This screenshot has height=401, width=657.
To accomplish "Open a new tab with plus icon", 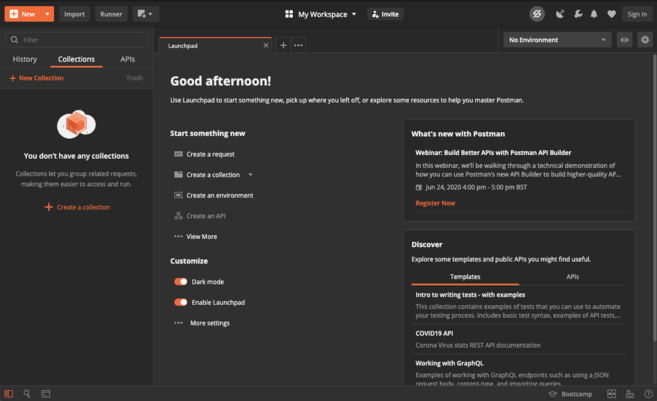I will point(283,45).
